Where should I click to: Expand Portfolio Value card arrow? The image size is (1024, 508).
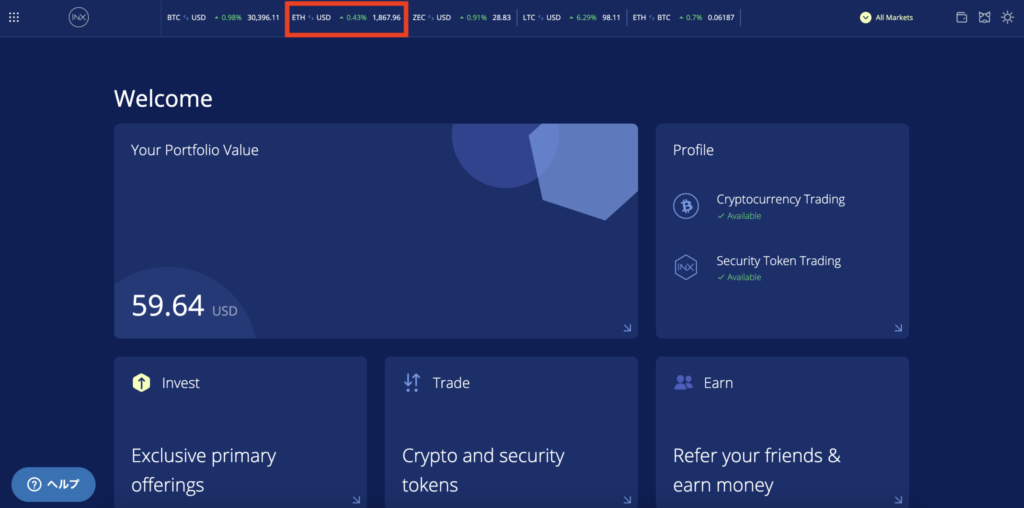pyautogui.click(x=627, y=328)
